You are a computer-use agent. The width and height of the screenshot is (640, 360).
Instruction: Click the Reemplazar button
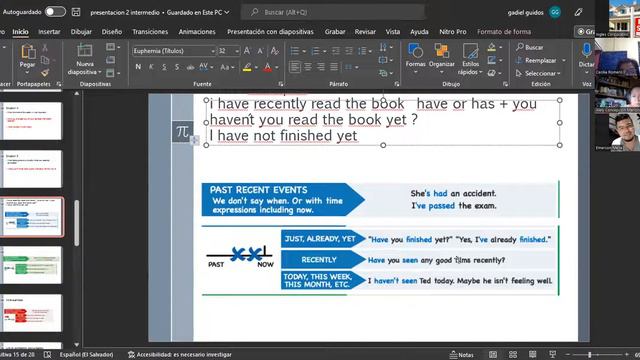(x=536, y=60)
